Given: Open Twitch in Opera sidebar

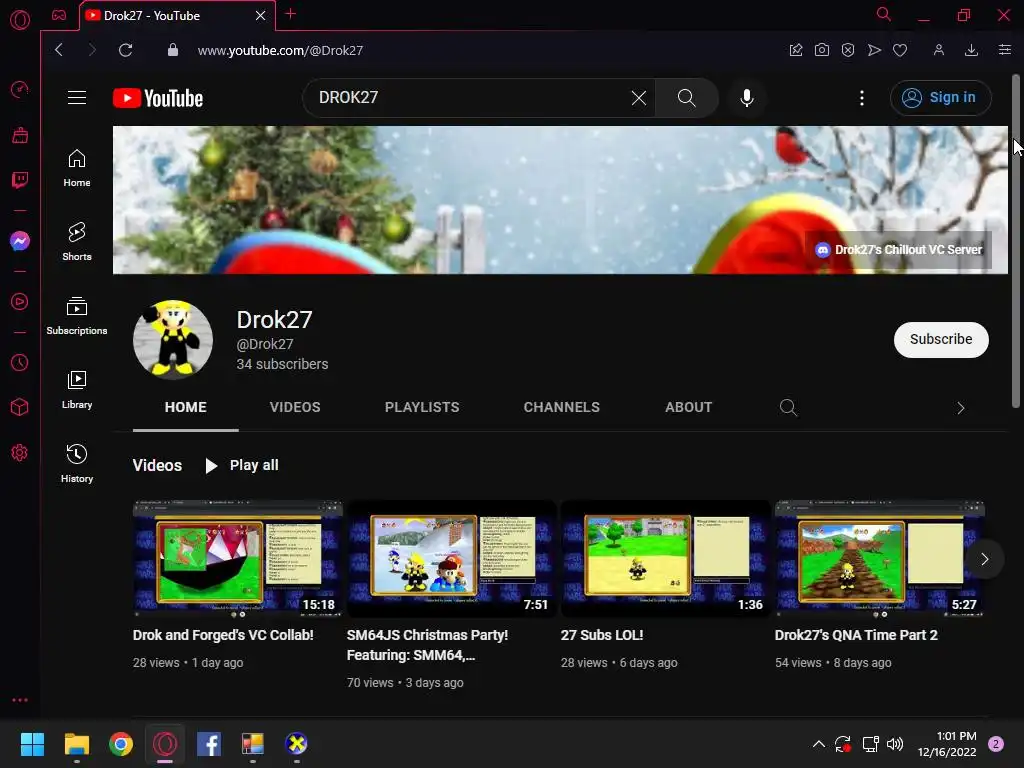Looking at the screenshot, I should 20,180.
